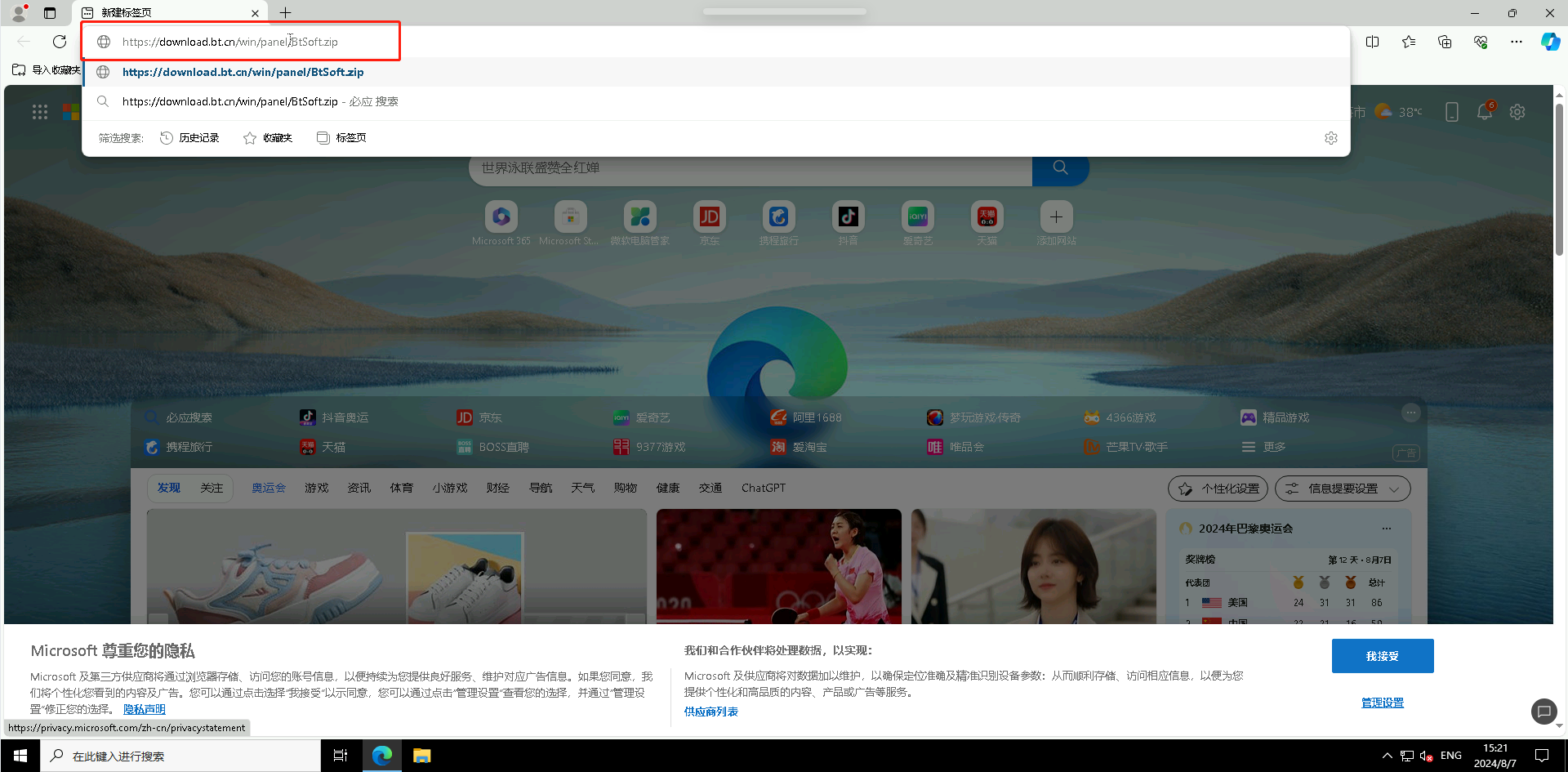1568x772 pixels.
Task: Expand the 信息提要设置 dropdown
Action: (1343, 489)
